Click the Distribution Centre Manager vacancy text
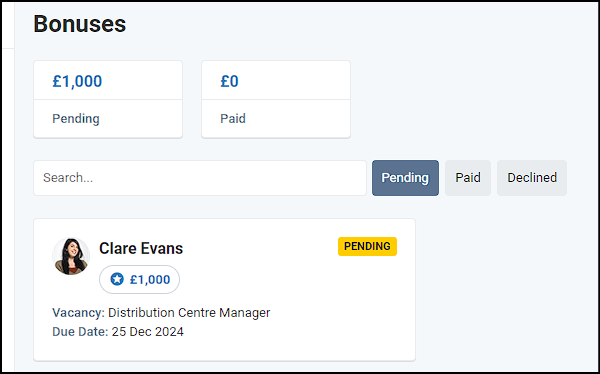Image resolution: width=600 pixels, height=374 pixels. click(x=189, y=313)
